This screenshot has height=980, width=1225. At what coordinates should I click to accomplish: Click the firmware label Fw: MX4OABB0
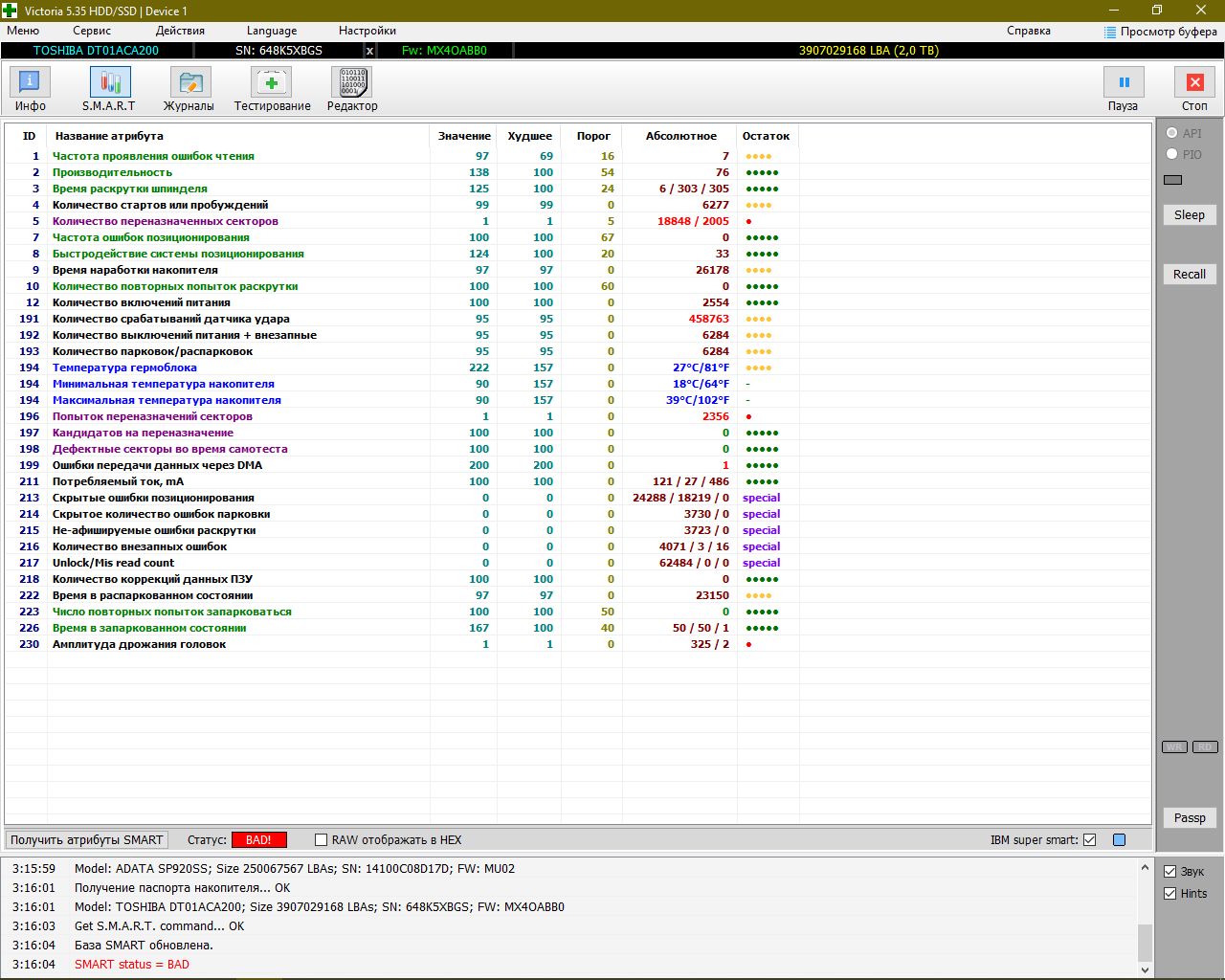(444, 51)
